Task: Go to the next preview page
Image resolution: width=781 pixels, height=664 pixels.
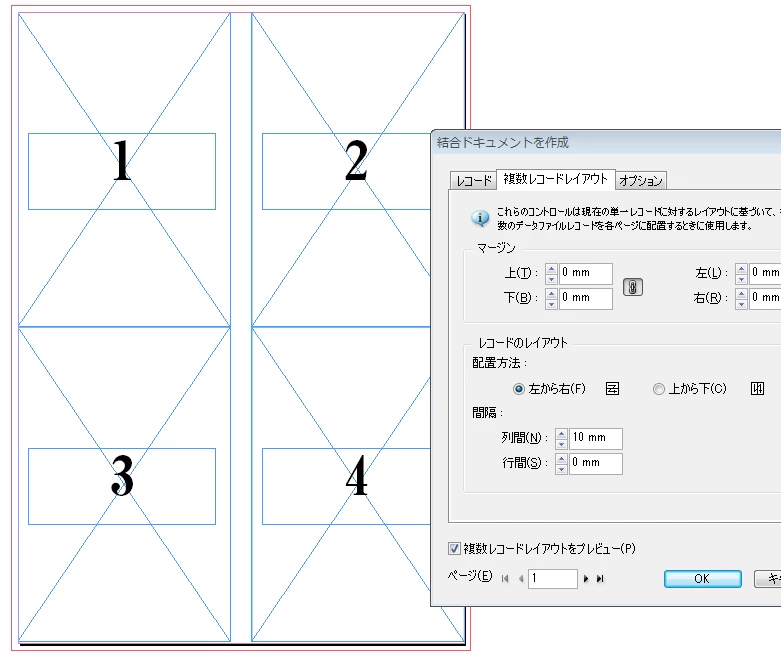Action: pos(586,579)
